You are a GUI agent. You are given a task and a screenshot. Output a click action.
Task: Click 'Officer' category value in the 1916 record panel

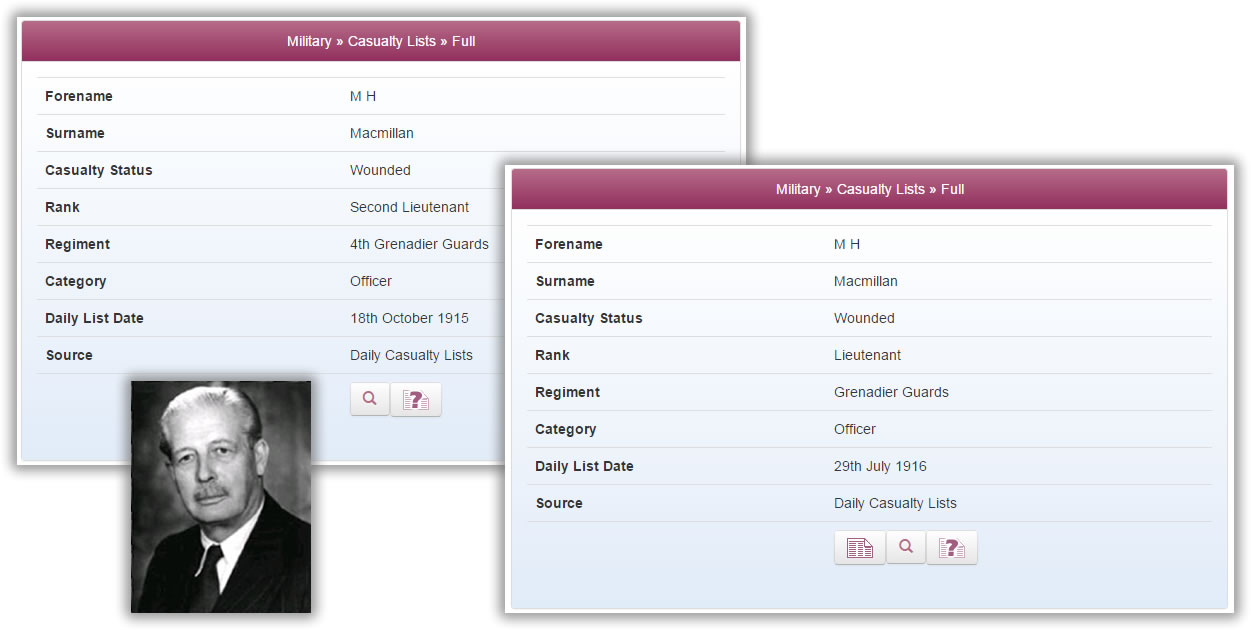pos(855,429)
